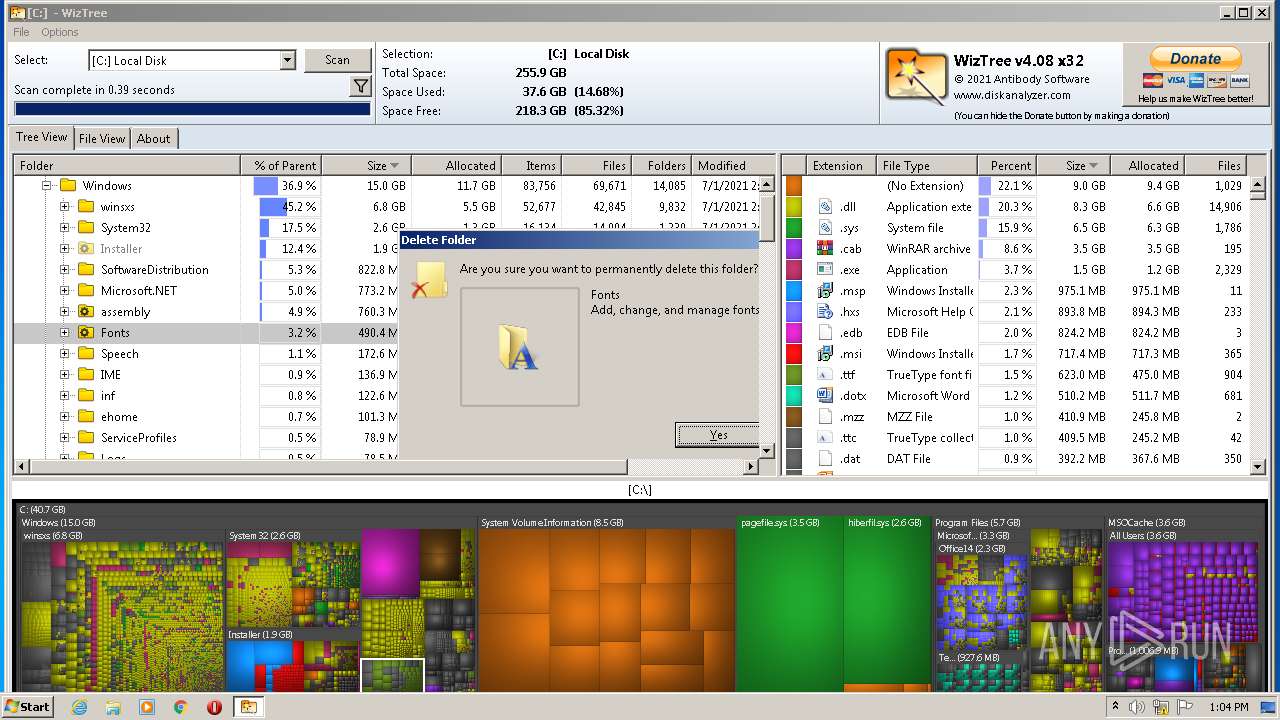Expand the ServiceProfiles folder node

[x=64, y=437]
